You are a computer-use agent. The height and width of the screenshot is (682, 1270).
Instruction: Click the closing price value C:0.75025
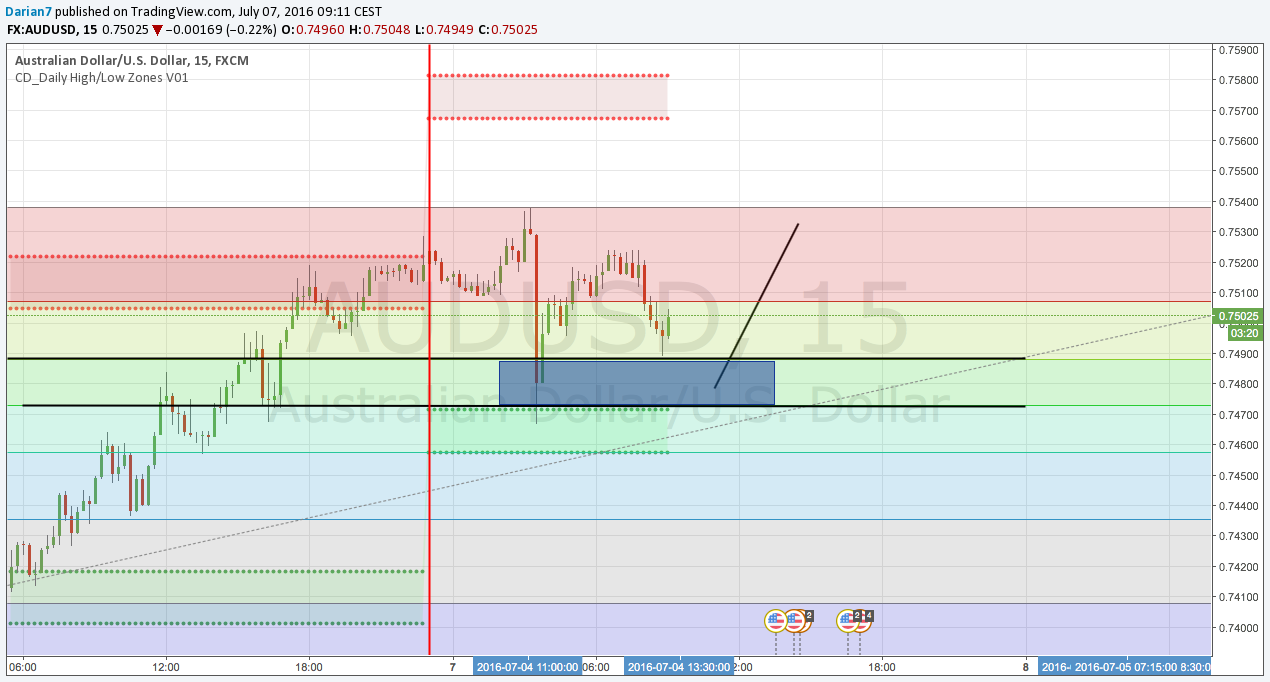pos(508,30)
